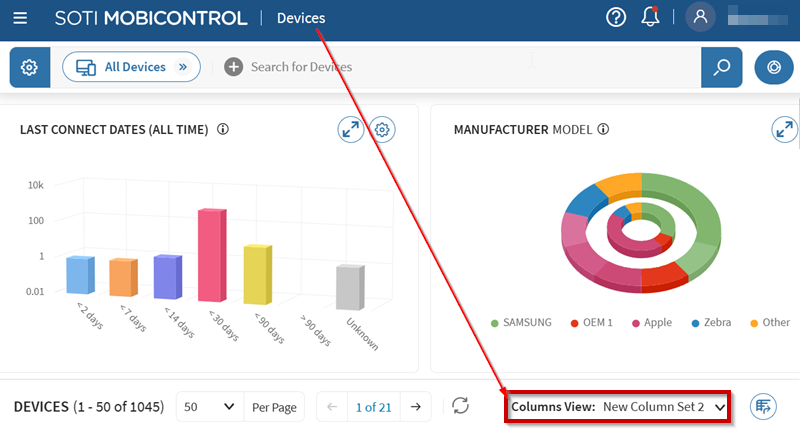Click the settings gear beside All Devices
This screenshot has width=800, height=433.
point(30,67)
